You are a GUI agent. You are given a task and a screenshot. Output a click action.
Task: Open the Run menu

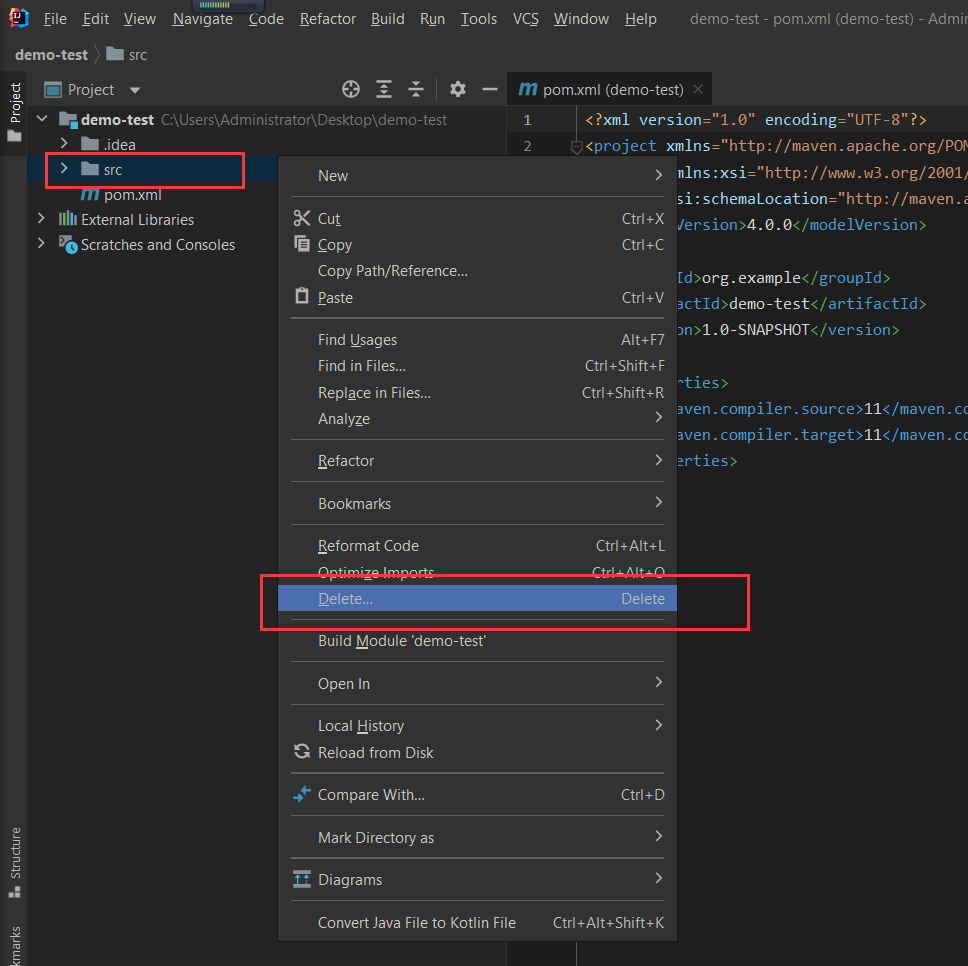432,19
